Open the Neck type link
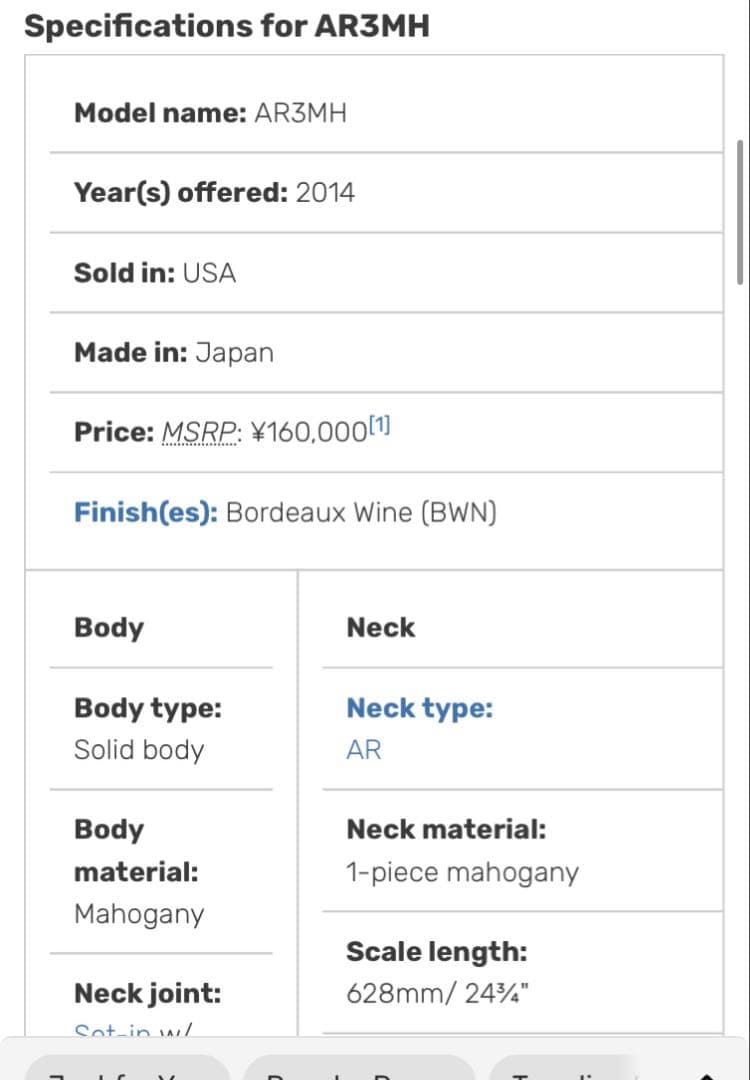The width and height of the screenshot is (750, 1080). pyautogui.click(x=419, y=708)
